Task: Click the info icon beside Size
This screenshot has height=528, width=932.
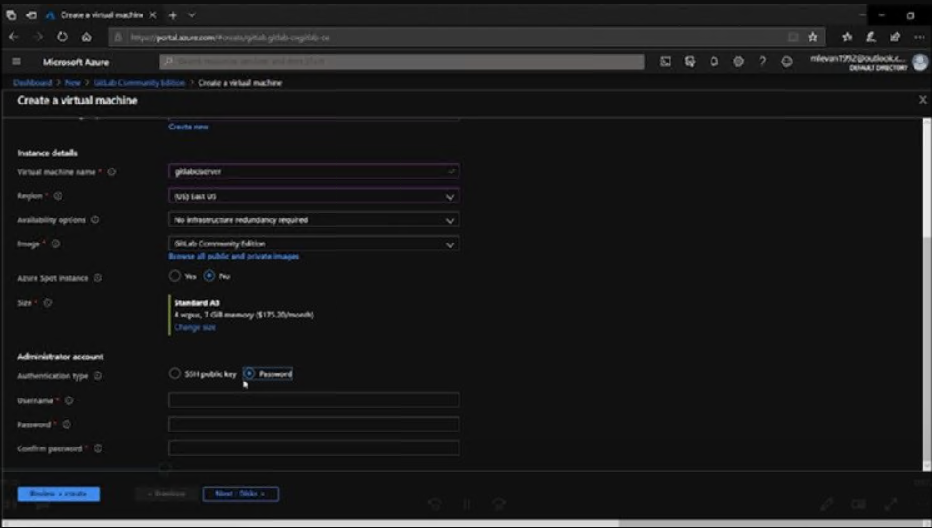Action: [48, 303]
